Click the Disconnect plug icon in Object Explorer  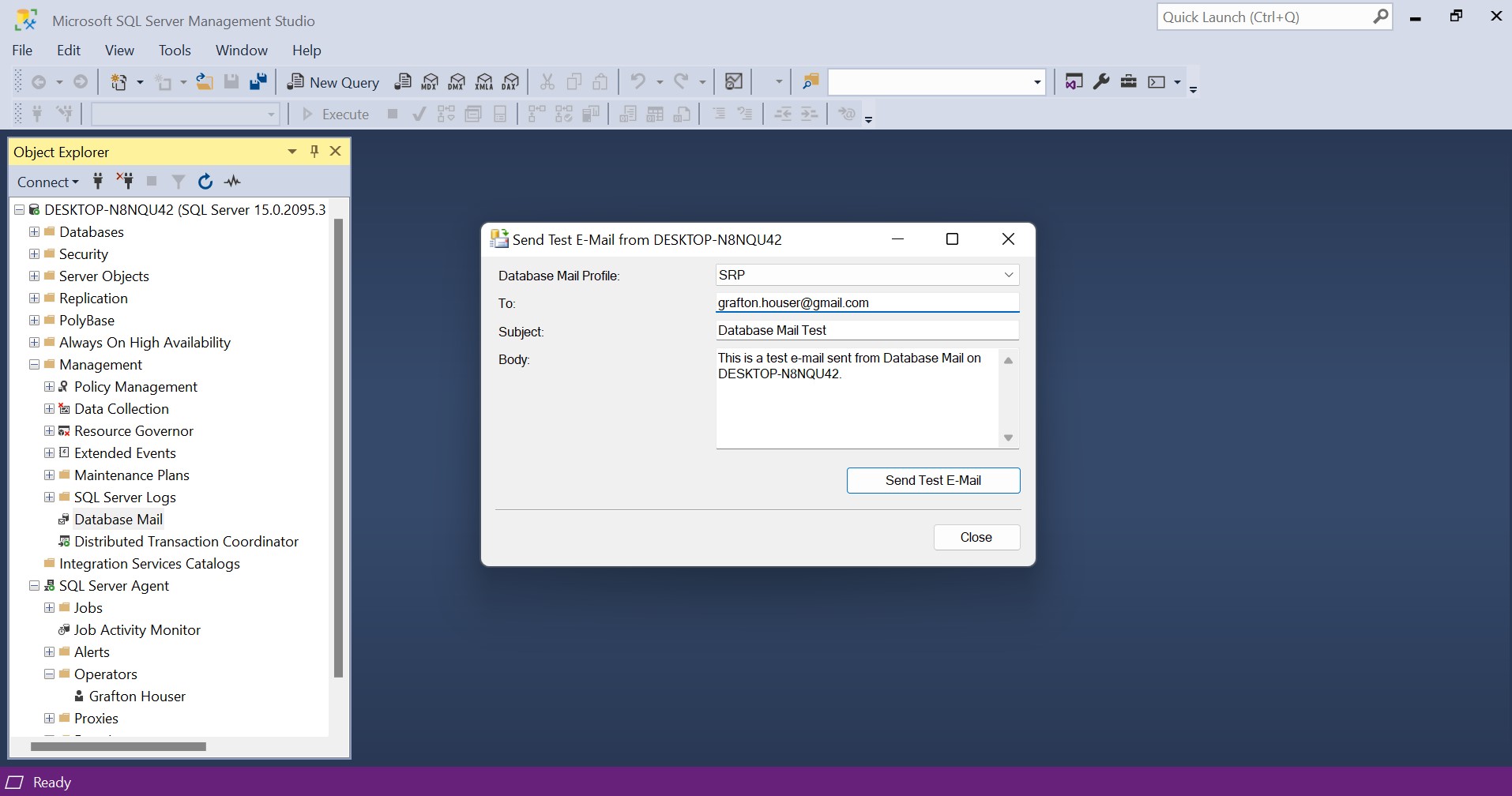click(125, 182)
